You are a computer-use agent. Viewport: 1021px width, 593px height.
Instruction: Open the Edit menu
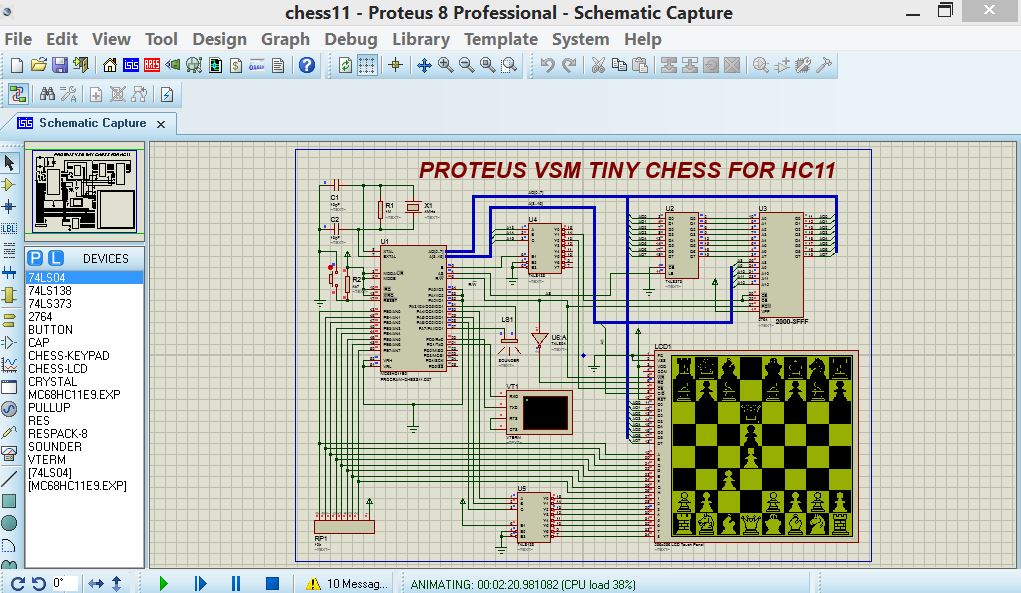pyautogui.click(x=62, y=39)
